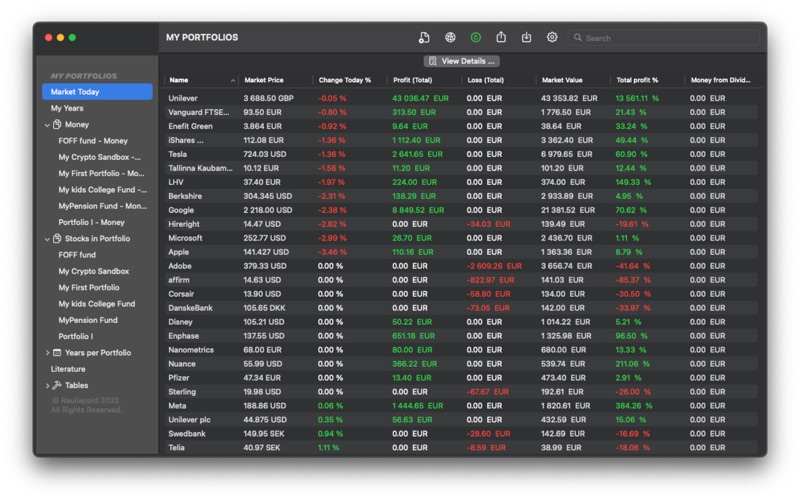Screen dimensions: 800x500
Task: Click the Pfizer stock name
Action: coord(179,378)
